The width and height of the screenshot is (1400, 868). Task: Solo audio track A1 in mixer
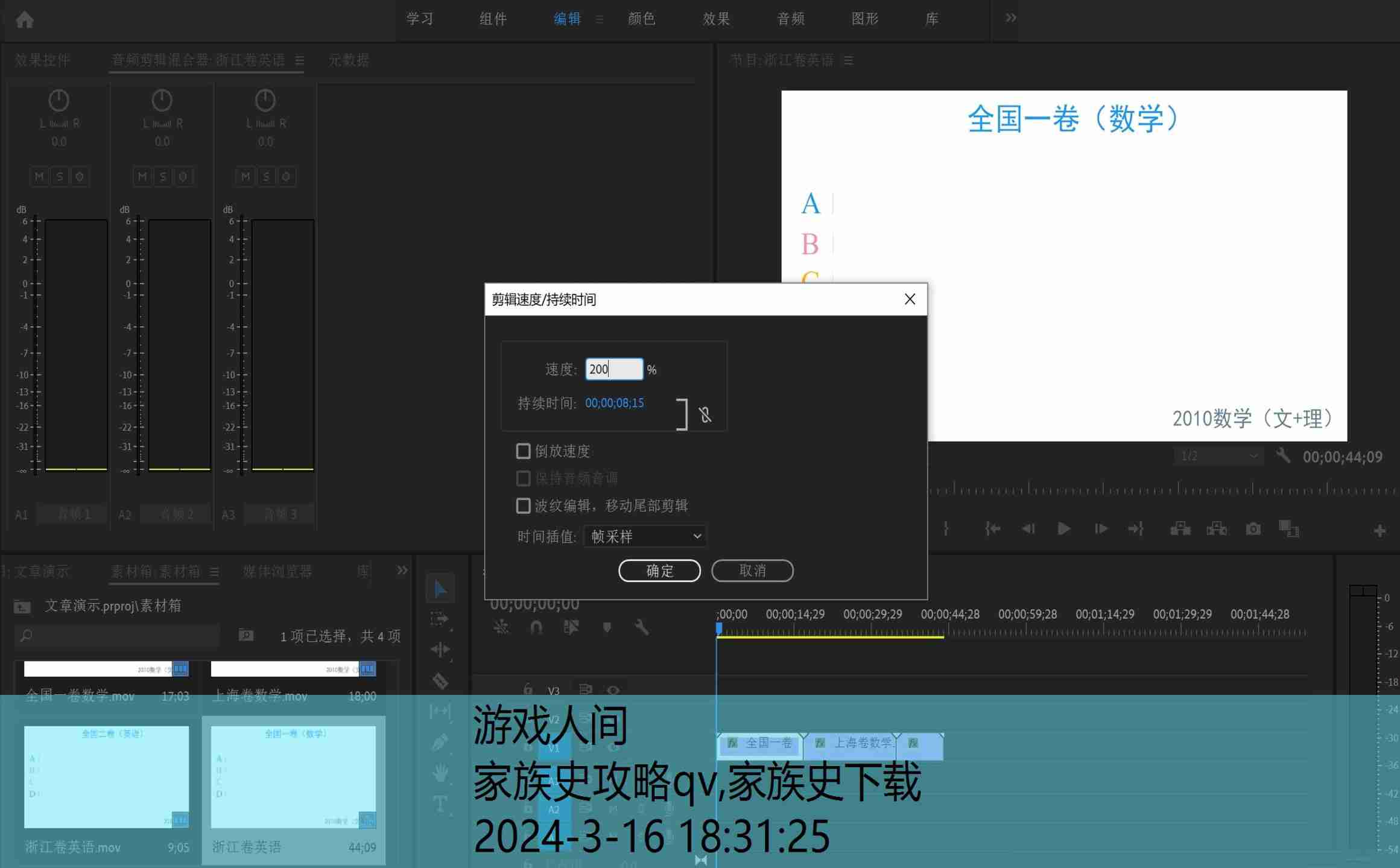tap(59, 177)
